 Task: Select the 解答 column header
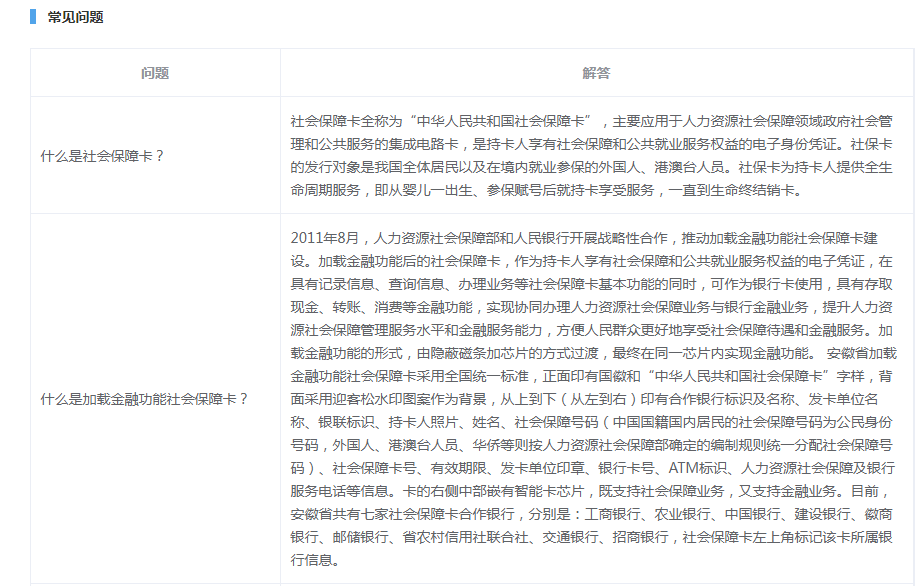pyautogui.click(x=596, y=73)
